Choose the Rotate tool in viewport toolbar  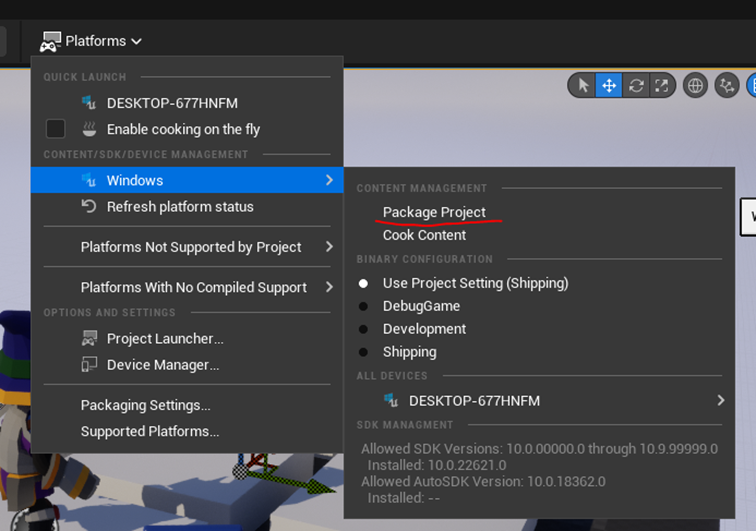click(636, 86)
